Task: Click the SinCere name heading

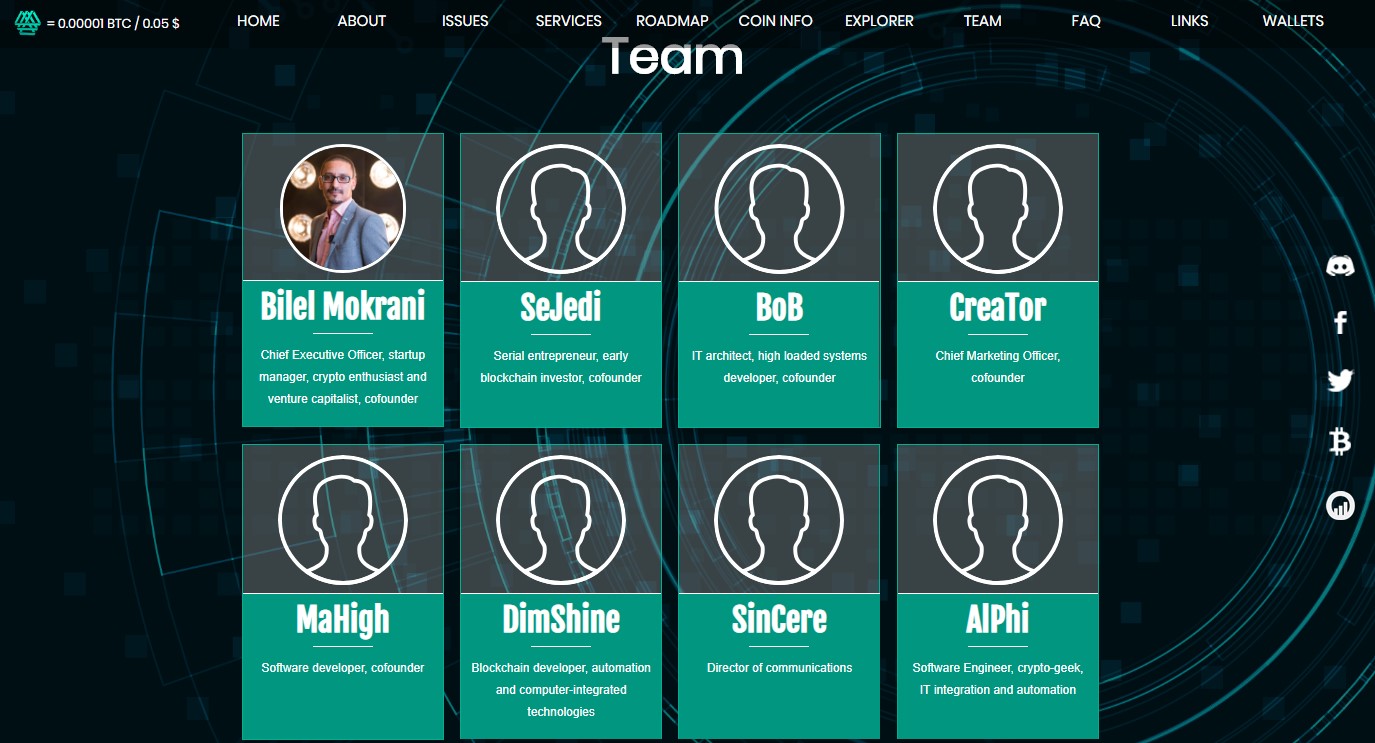Action: pyautogui.click(x=779, y=620)
